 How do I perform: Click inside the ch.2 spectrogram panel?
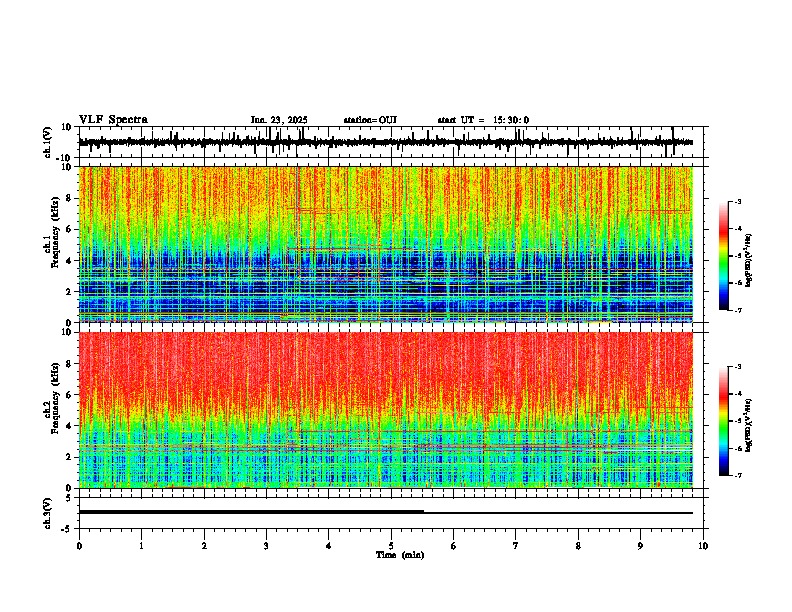coord(386,410)
